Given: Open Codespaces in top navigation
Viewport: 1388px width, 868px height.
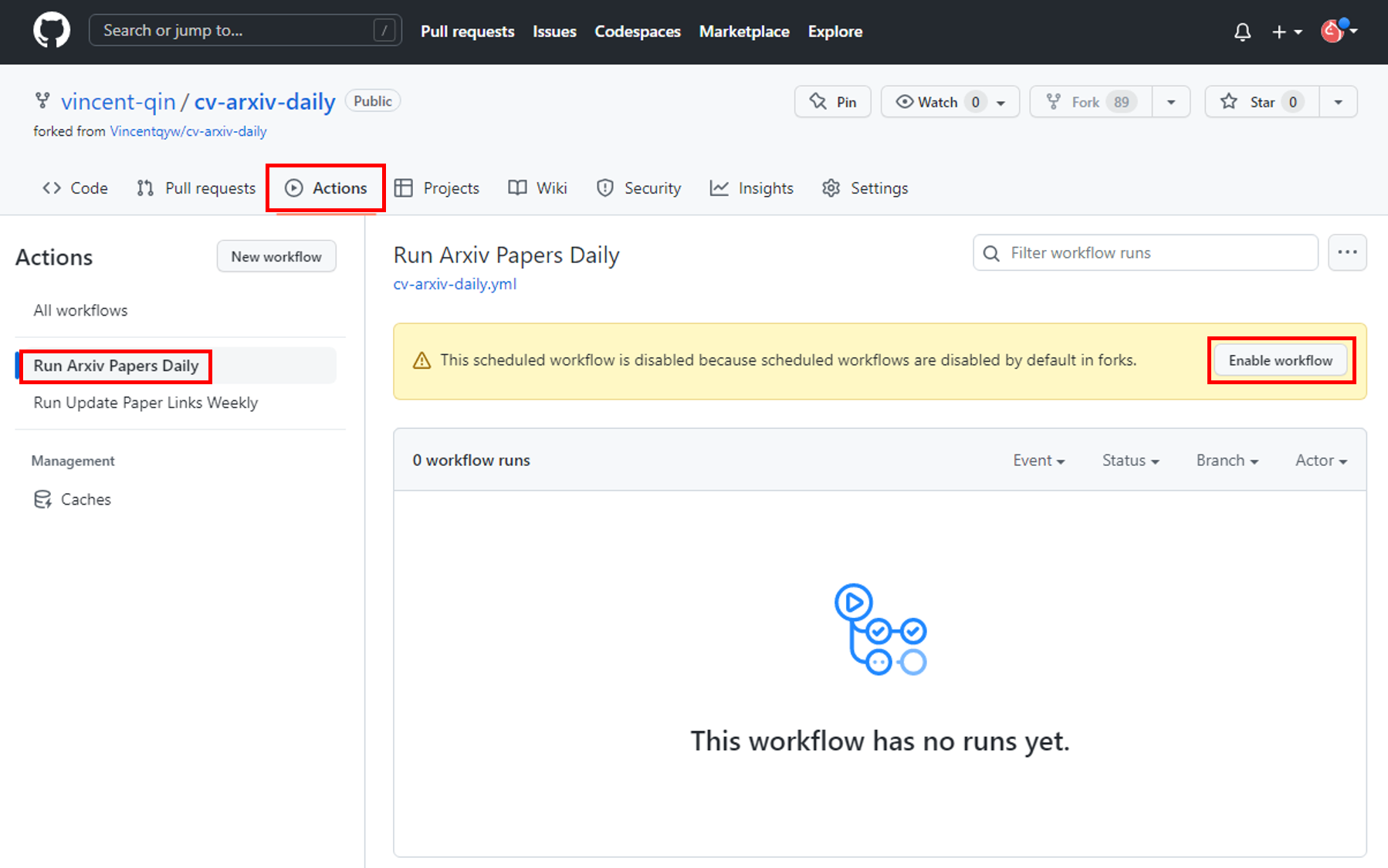Looking at the screenshot, I should [x=638, y=32].
